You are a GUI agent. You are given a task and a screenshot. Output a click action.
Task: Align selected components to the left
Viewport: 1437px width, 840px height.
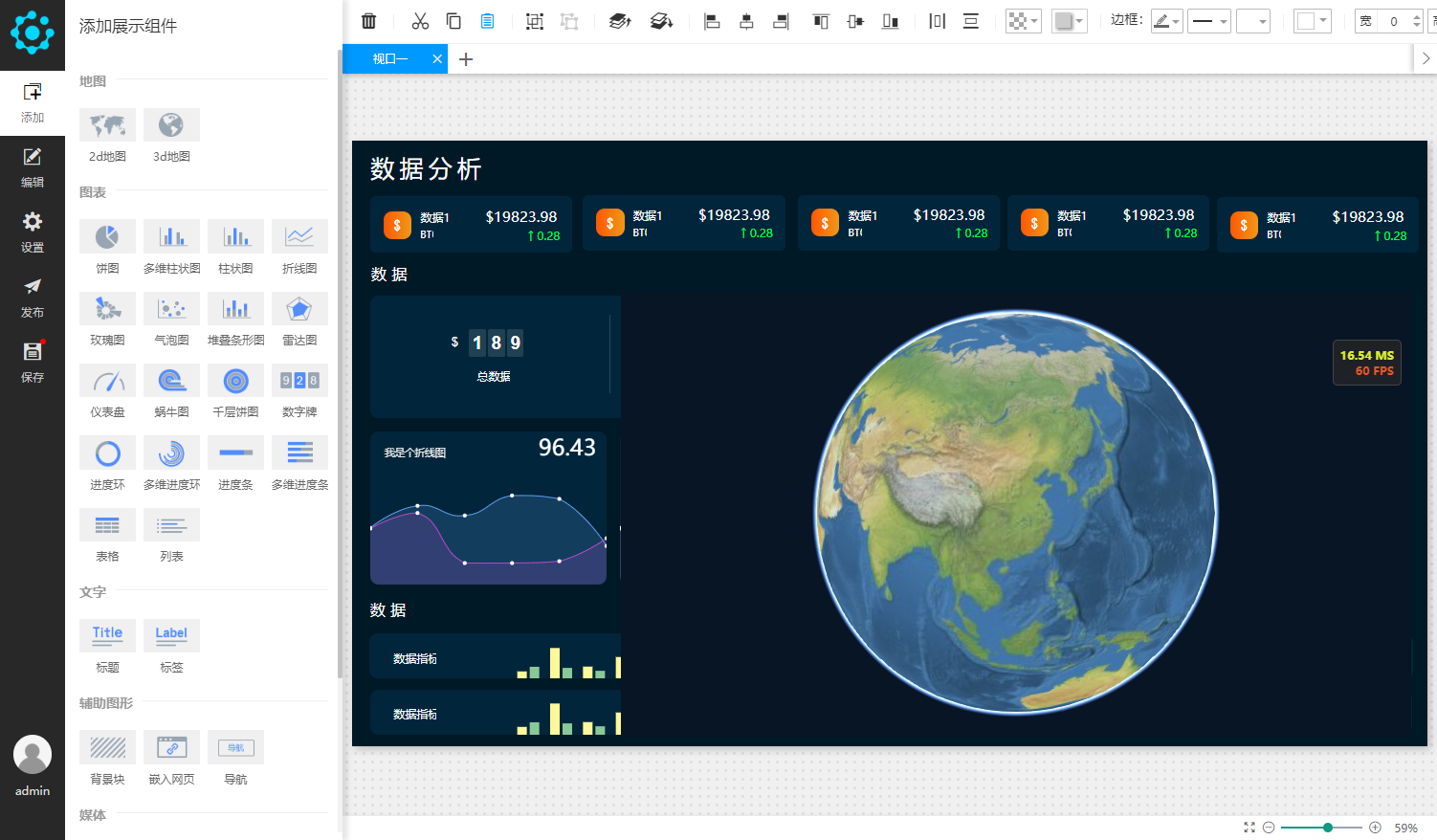[712, 21]
